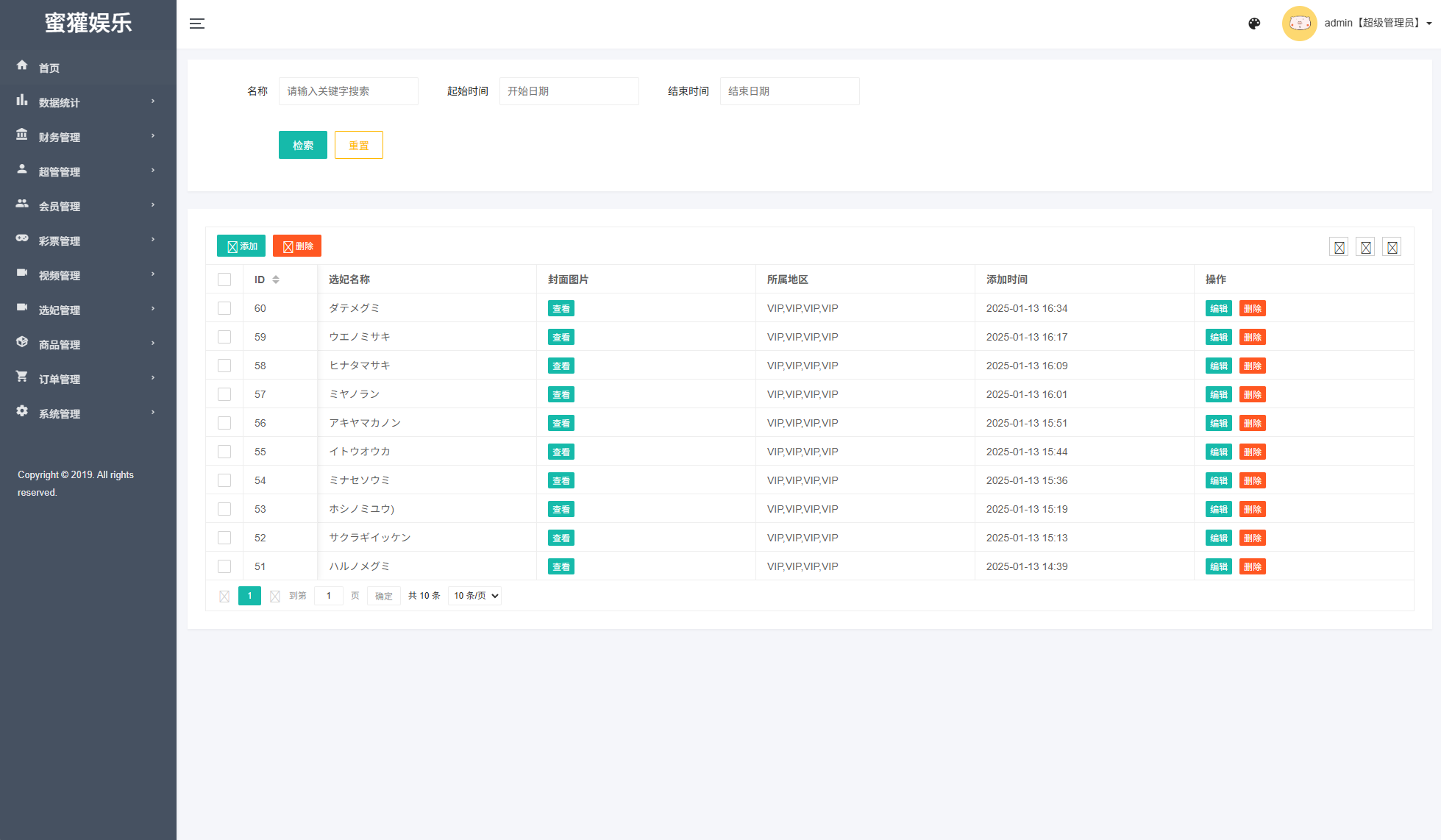The image size is (1441, 840).
Task: Open the 10 条/页 page size dropdown
Action: point(474,596)
